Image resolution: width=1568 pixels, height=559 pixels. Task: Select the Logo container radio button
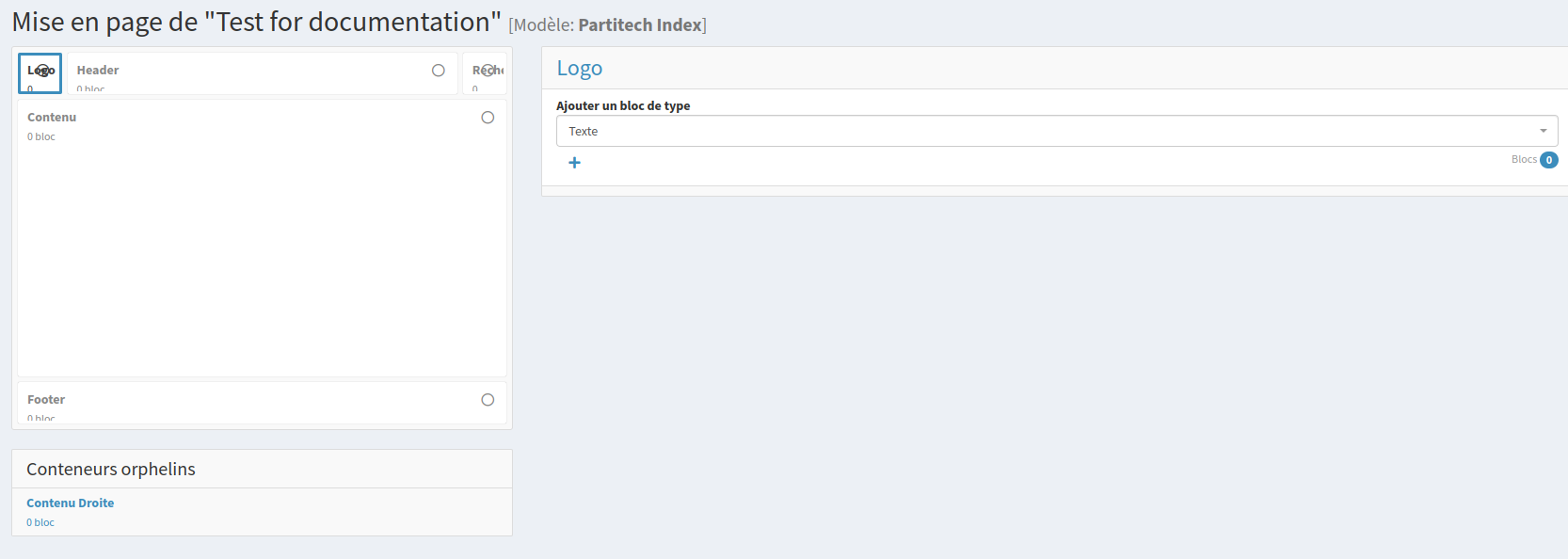[42, 71]
